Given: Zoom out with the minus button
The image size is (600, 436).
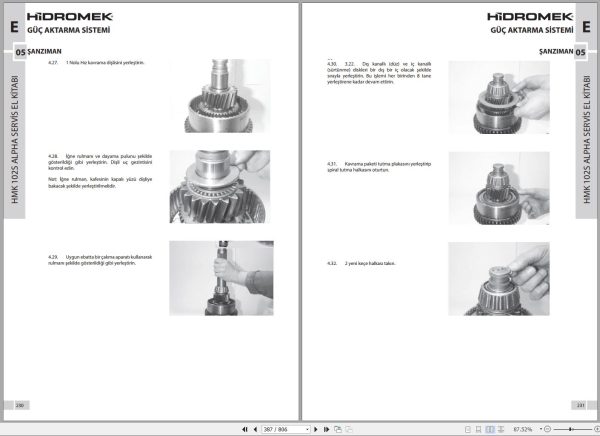Looking at the screenshot, I should click(547, 429).
